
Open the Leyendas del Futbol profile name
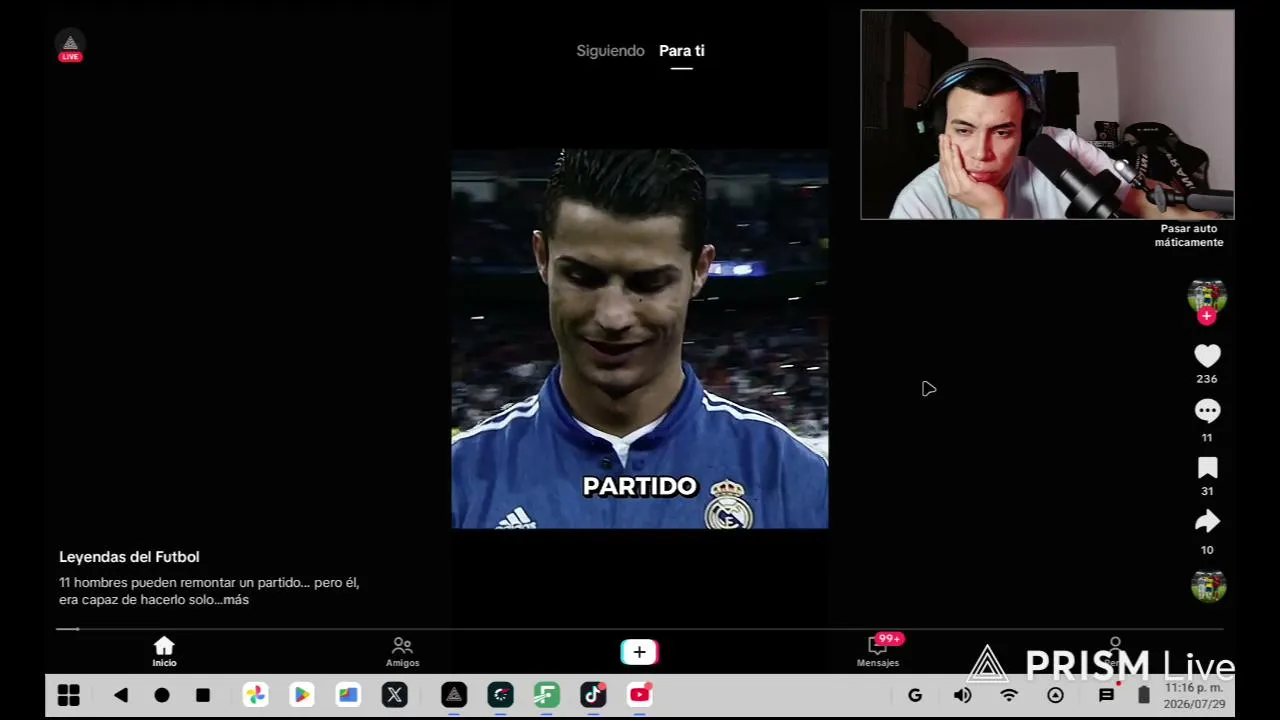click(129, 557)
